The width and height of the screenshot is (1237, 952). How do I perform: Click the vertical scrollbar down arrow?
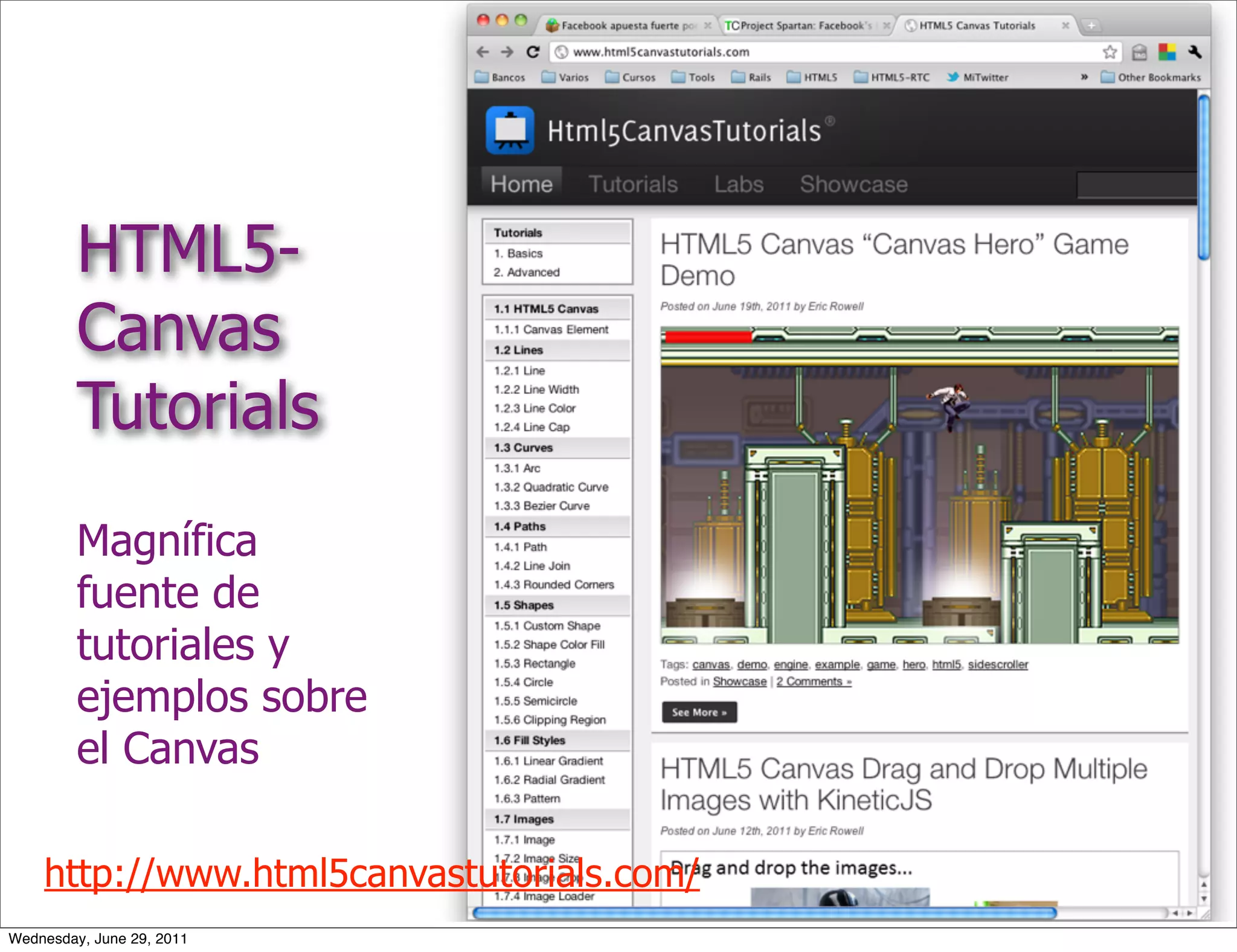(1204, 898)
